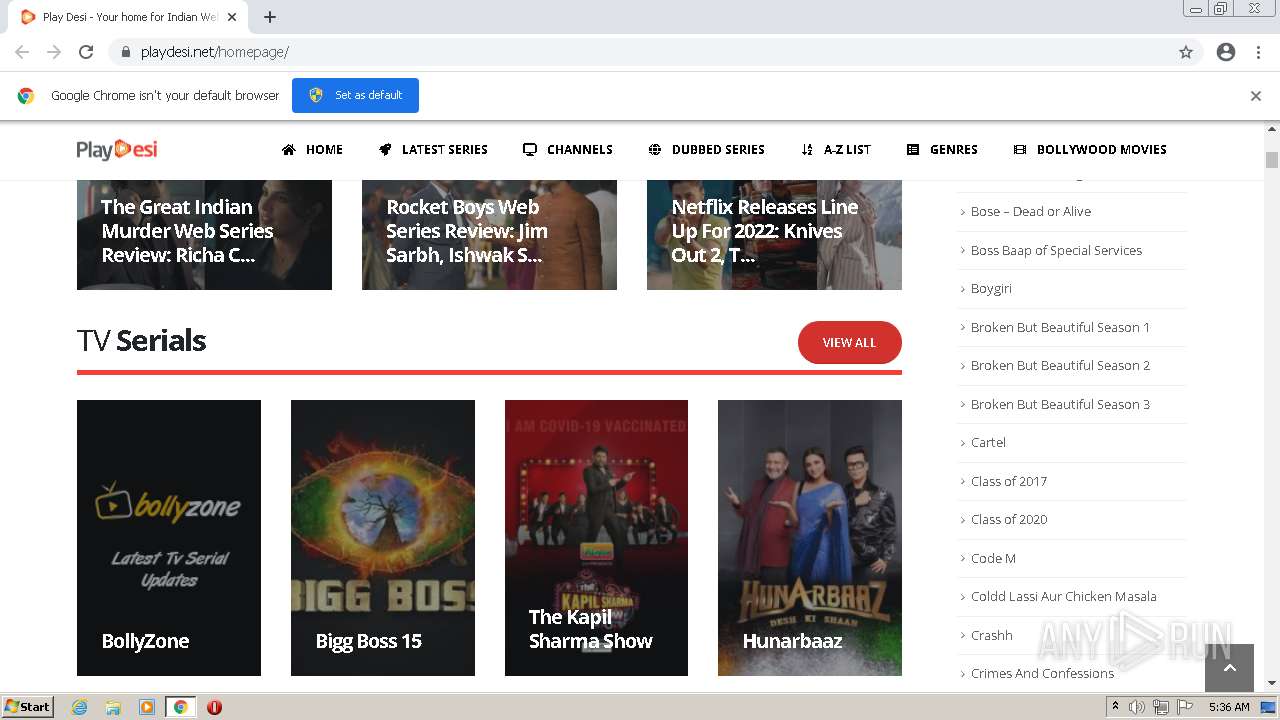This screenshot has height=720, width=1280.
Task: Click the browser forward arrow
Action: (54, 52)
